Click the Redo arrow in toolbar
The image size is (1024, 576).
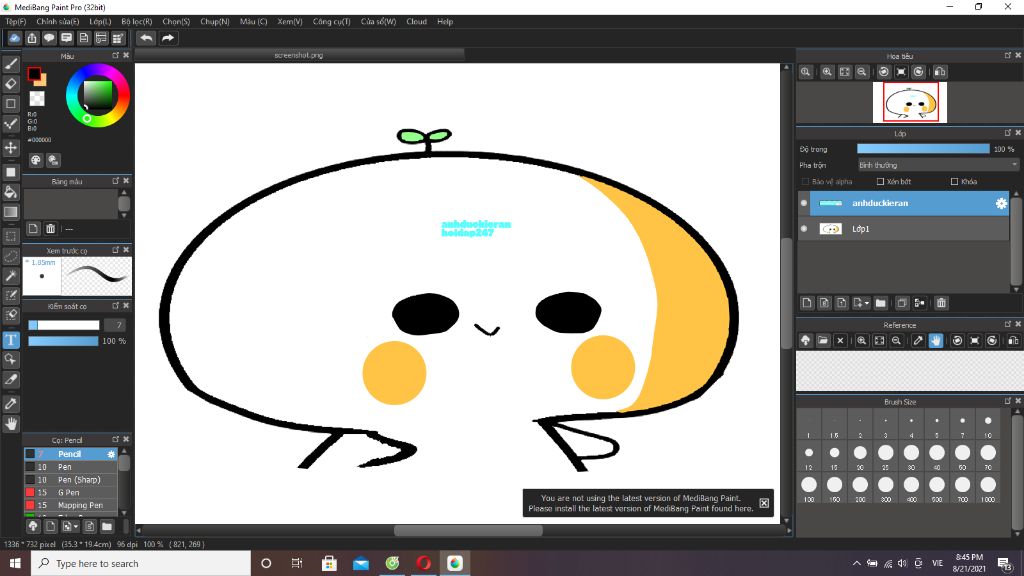click(168, 38)
